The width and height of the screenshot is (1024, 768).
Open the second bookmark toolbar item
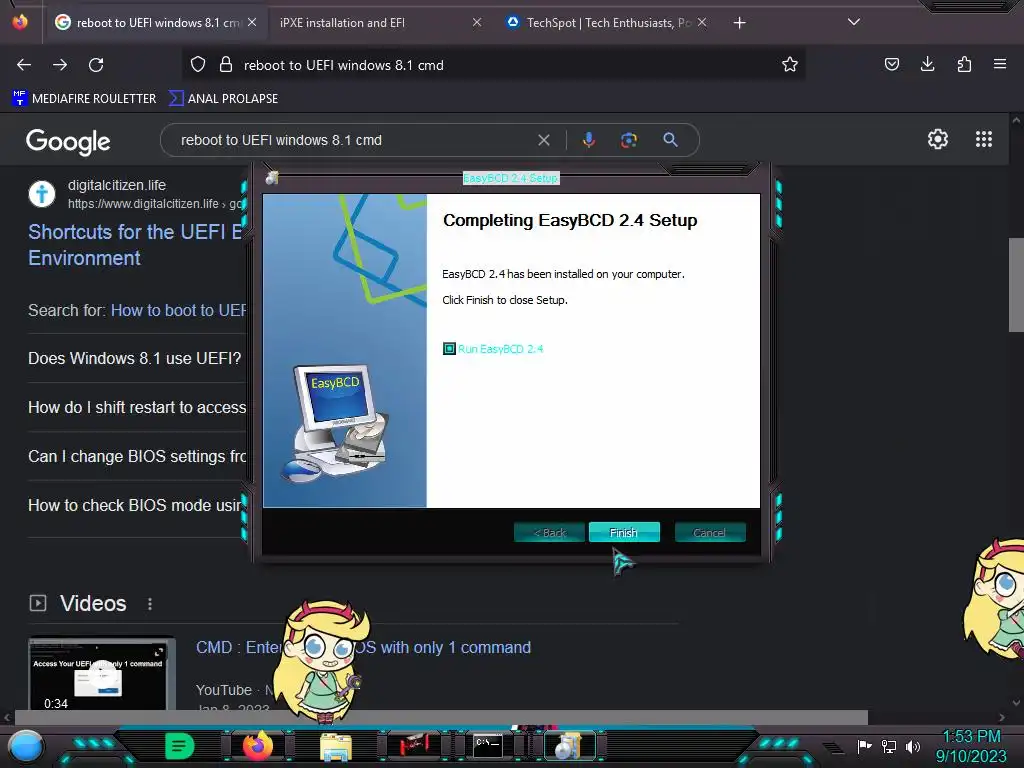tap(223, 99)
